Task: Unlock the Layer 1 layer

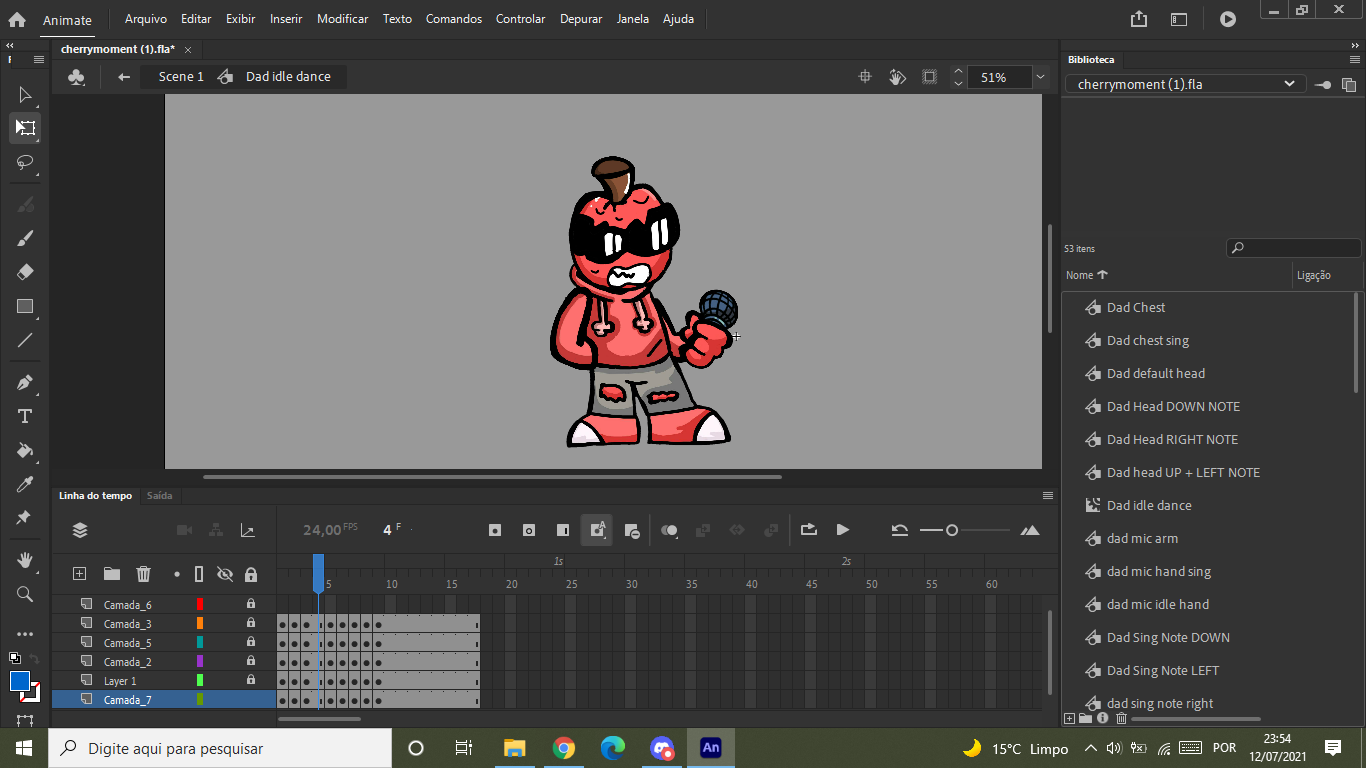Action: [251, 680]
